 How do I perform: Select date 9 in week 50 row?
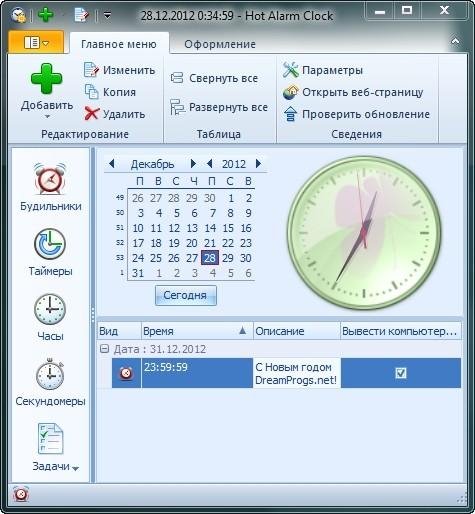248,213
